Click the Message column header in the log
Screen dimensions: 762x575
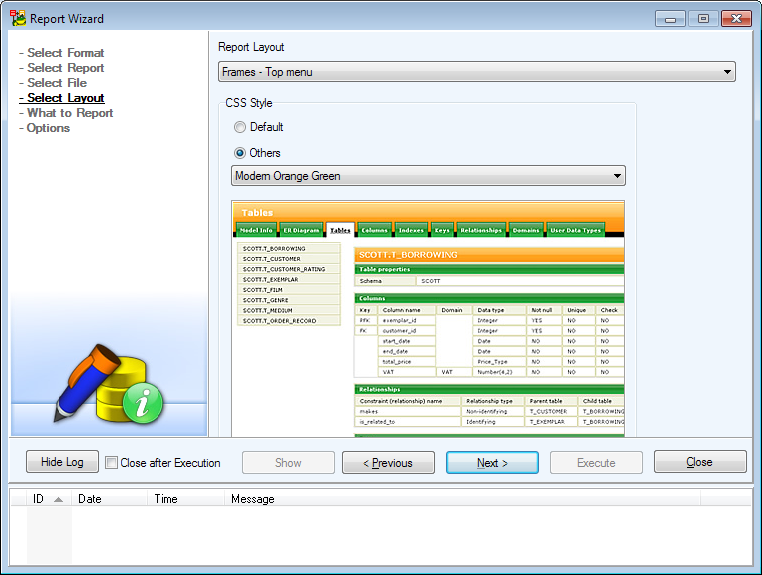pos(462,499)
